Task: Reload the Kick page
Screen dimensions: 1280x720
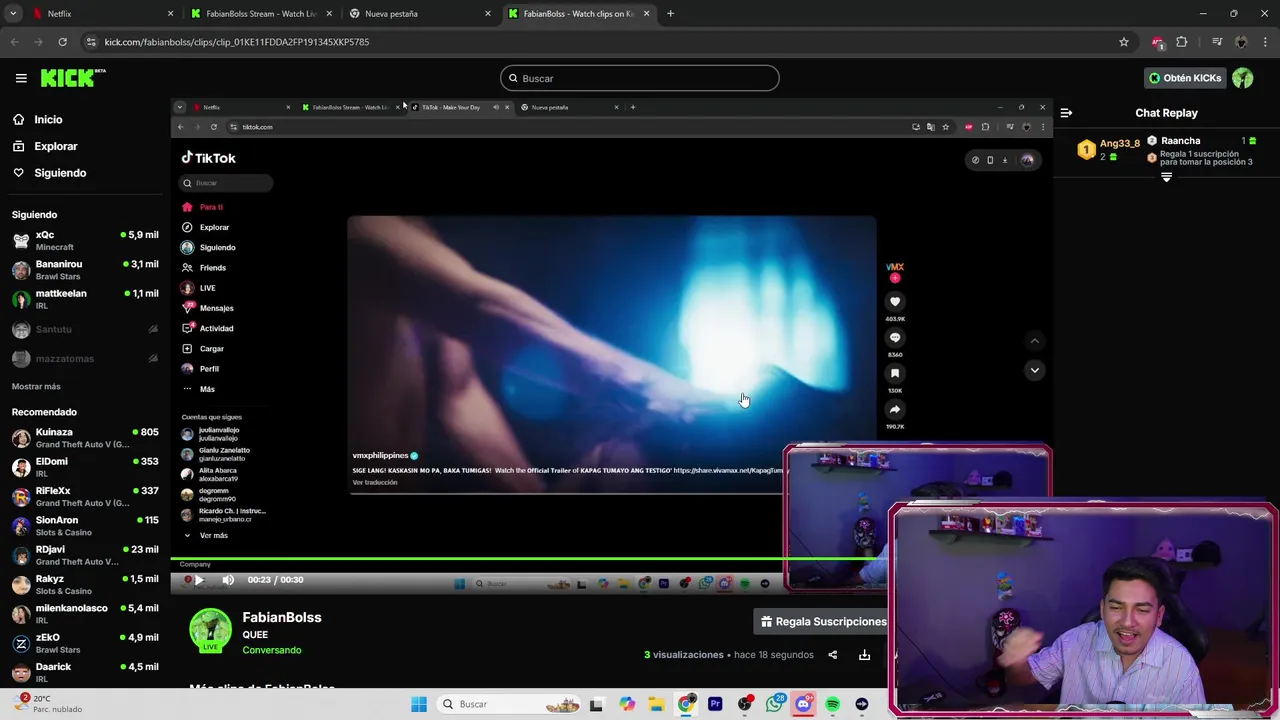Action: [x=62, y=42]
